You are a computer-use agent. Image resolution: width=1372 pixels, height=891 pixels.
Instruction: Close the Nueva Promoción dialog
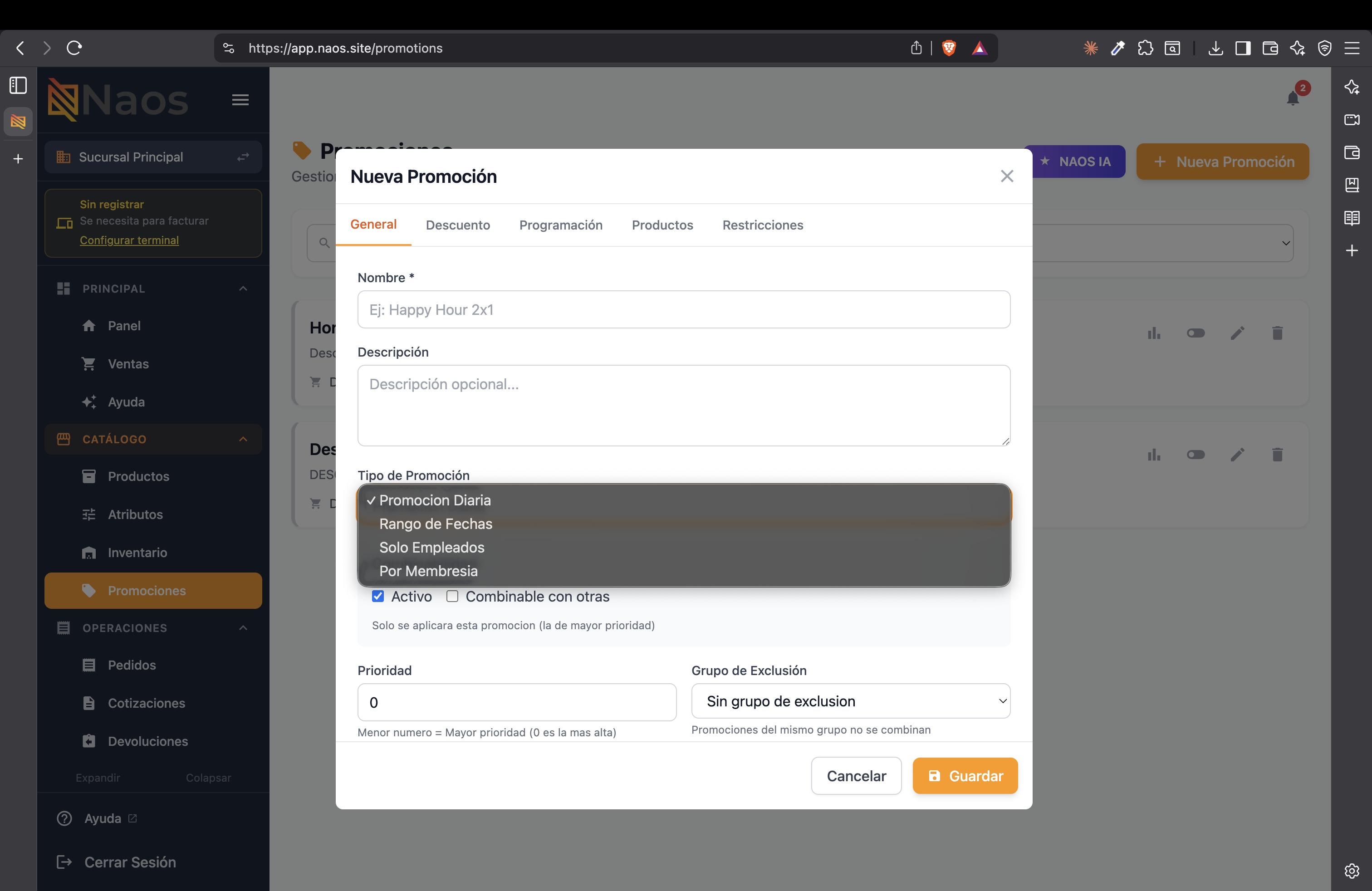(1007, 176)
